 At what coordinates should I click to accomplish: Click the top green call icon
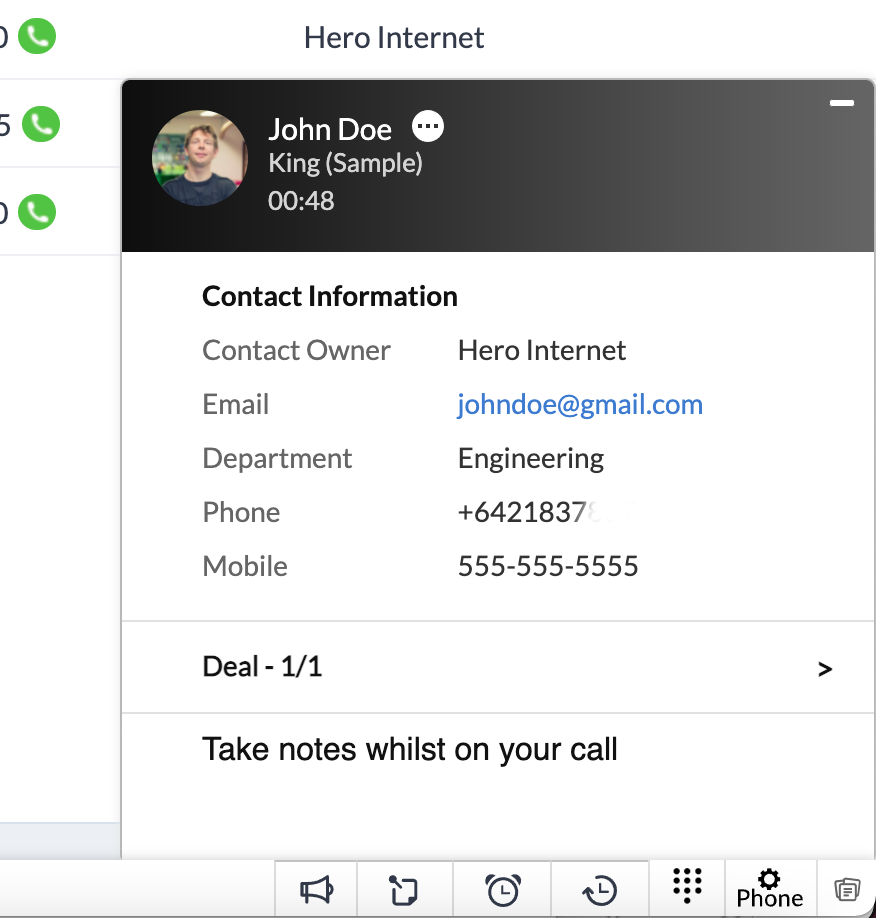point(37,36)
